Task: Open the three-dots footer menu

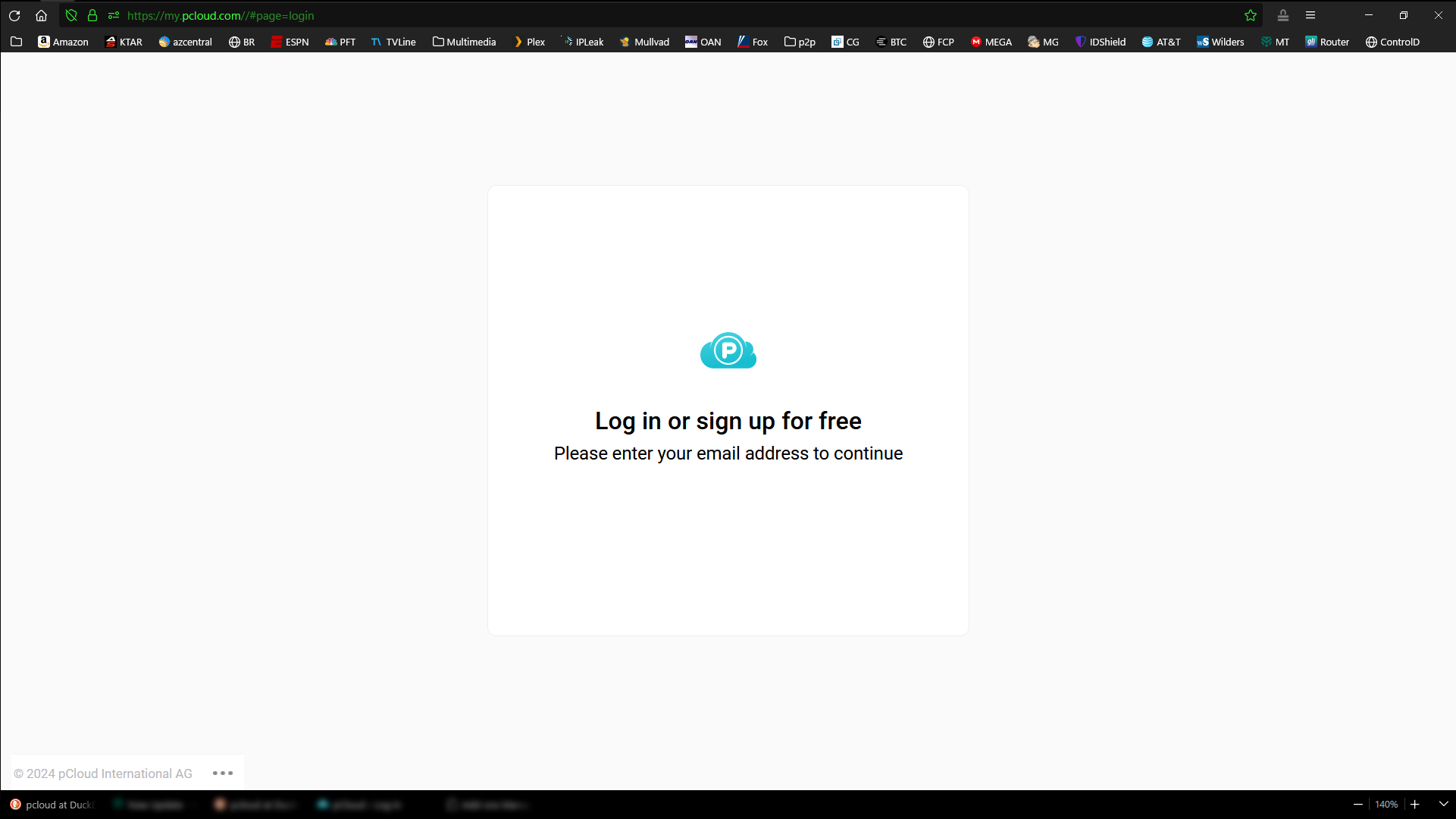Action: pyautogui.click(x=223, y=773)
